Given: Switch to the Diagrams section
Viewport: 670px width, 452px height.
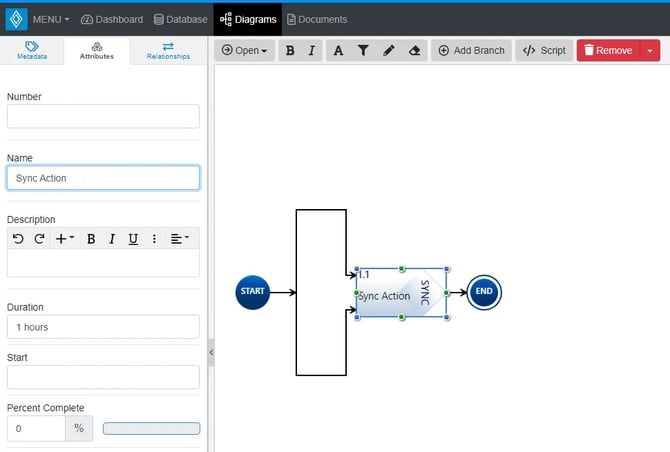Looking at the screenshot, I should 248,20.
